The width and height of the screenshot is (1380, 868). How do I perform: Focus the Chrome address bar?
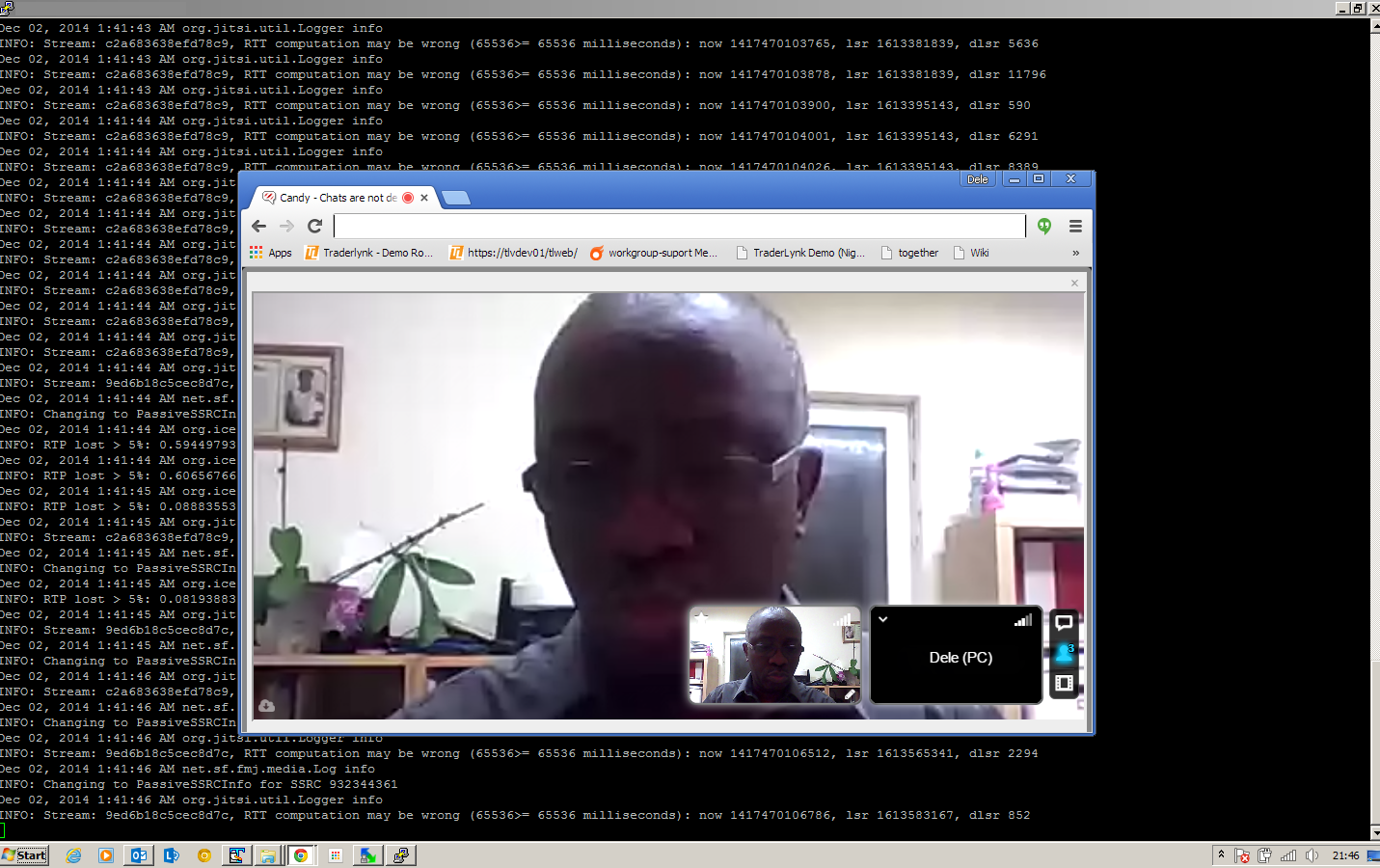[680, 226]
